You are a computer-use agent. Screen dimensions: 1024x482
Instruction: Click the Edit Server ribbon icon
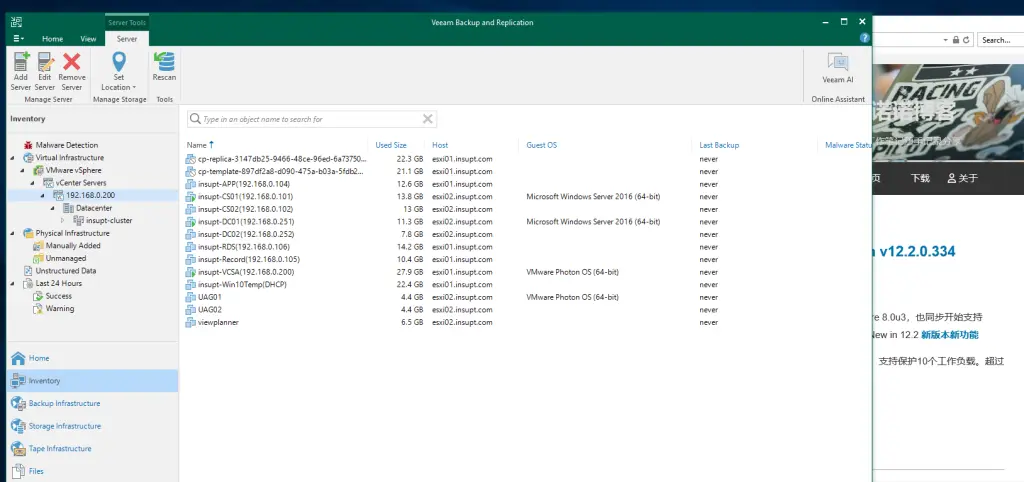pos(45,71)
